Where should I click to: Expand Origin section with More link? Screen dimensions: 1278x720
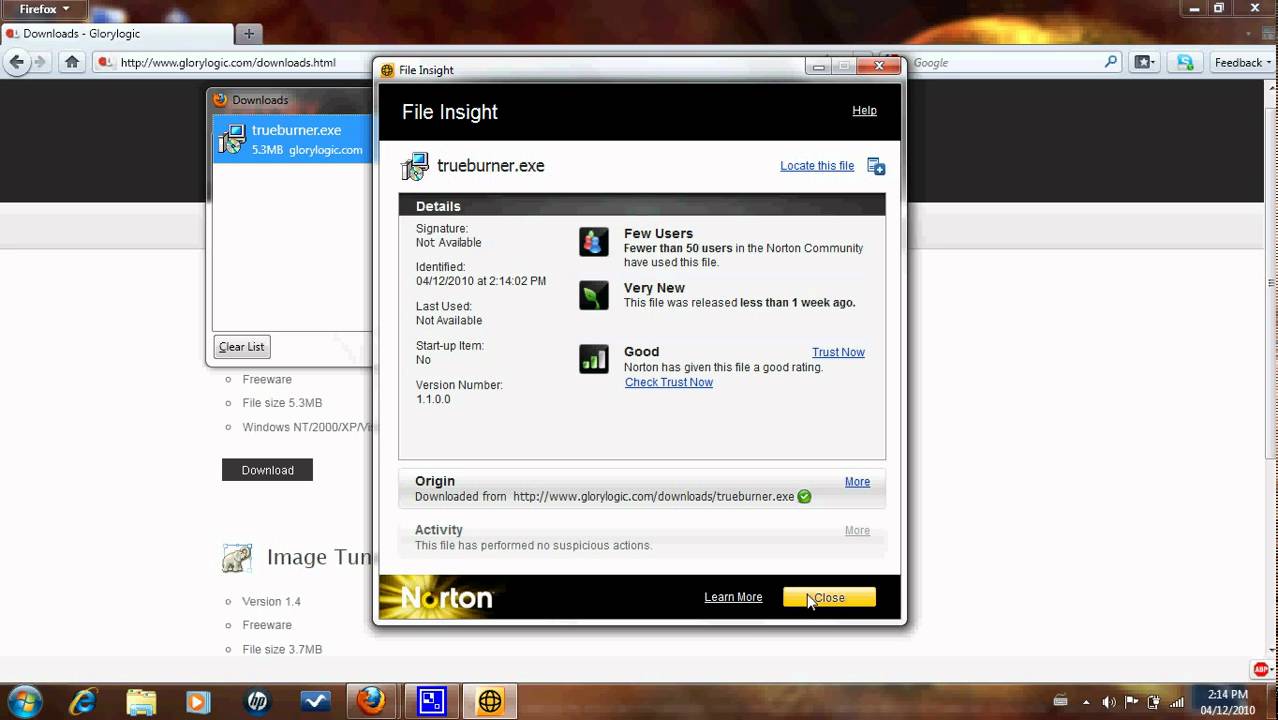coord(857,481)
